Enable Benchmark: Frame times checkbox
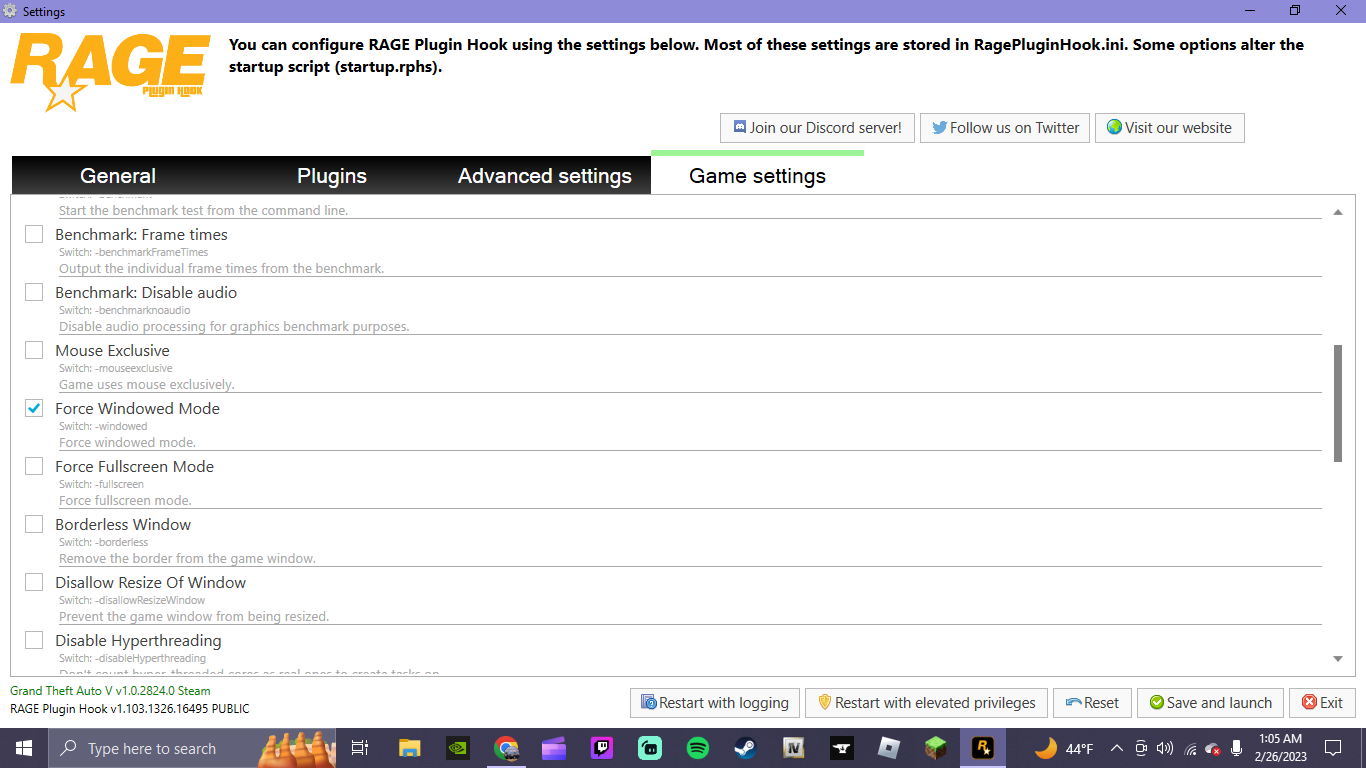This screenshot has width=1366, height=768. [34, 234]
